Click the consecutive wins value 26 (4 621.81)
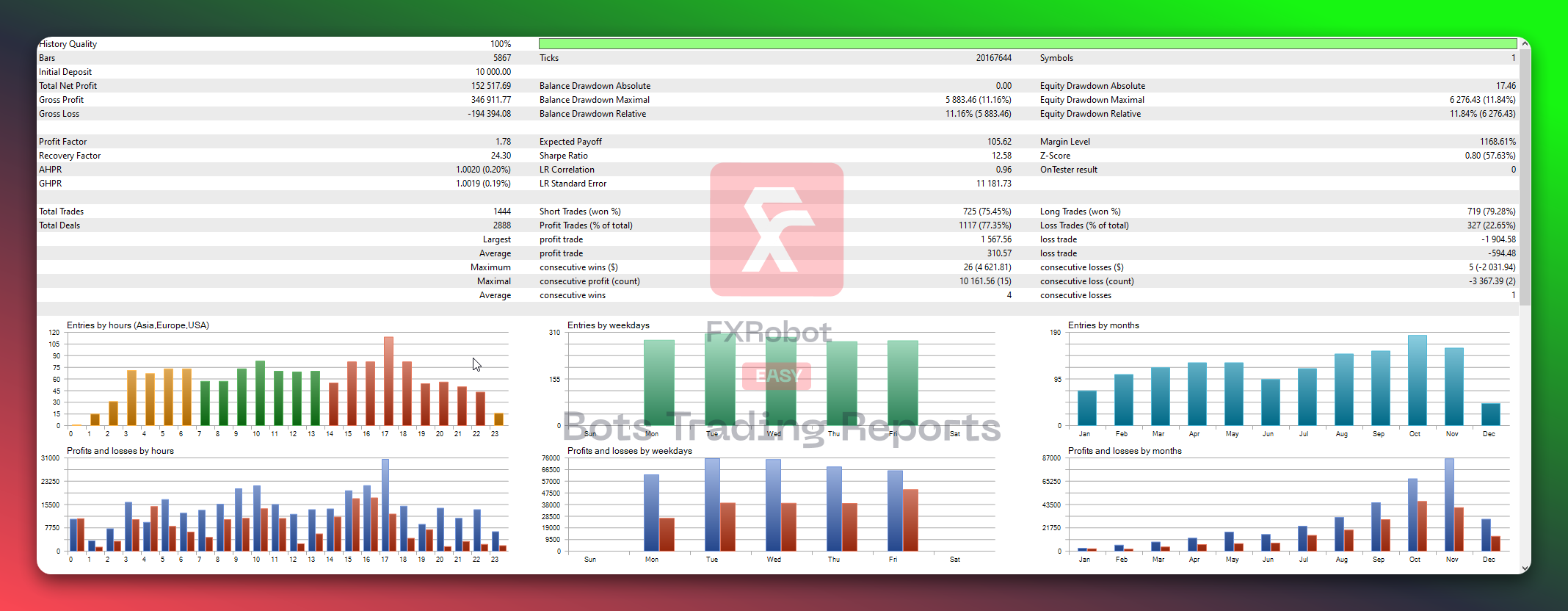Screen dimensions: 1568x611 coord(987,267)
